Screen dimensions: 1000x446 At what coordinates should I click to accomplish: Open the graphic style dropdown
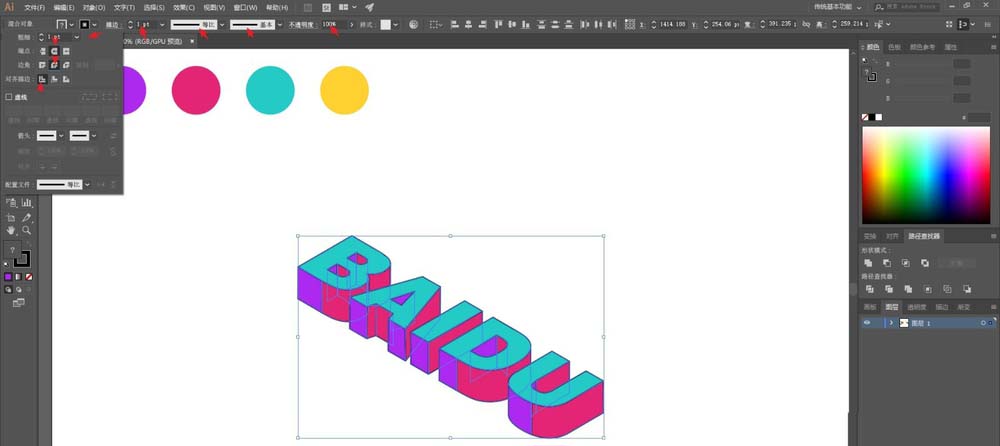pyautogui.click(x=395, y=24)
